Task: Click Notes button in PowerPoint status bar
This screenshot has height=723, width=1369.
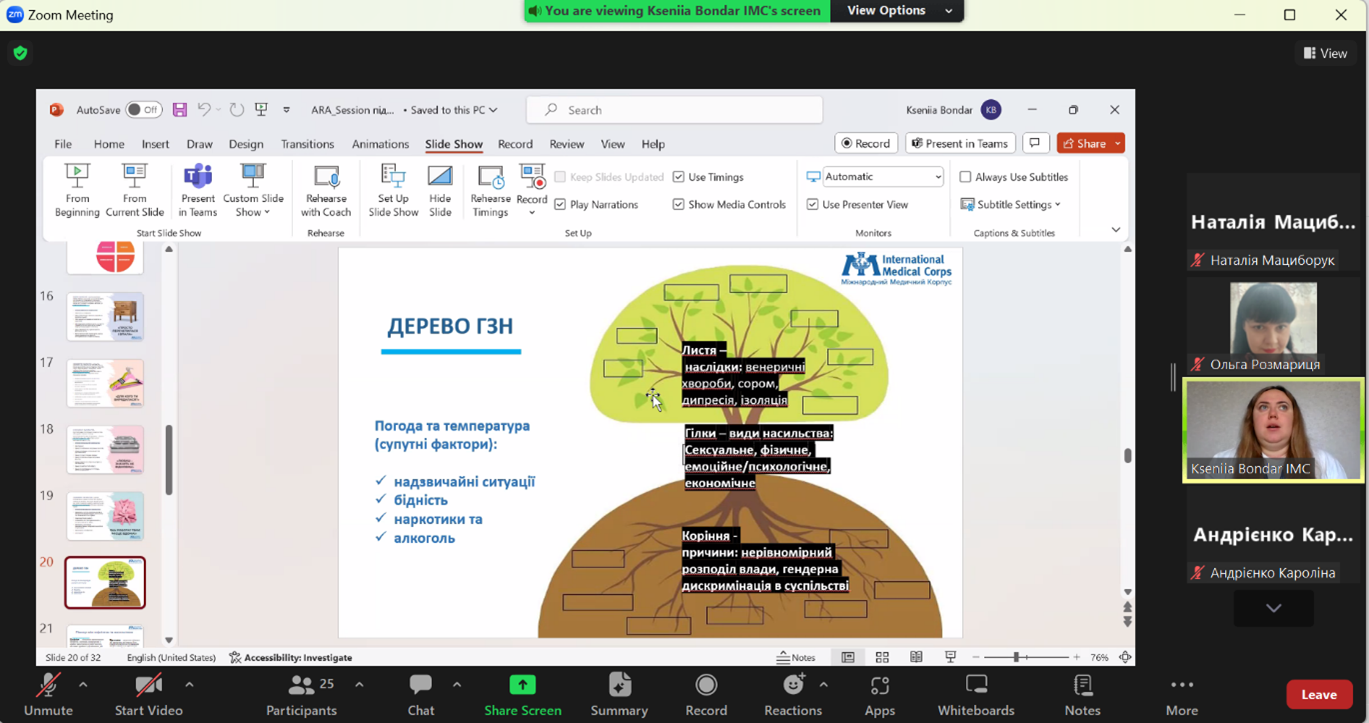Action: click(797, 657)
